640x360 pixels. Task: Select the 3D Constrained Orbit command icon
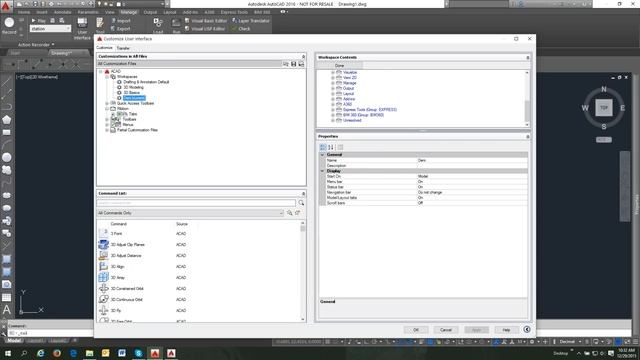[103, 289]
